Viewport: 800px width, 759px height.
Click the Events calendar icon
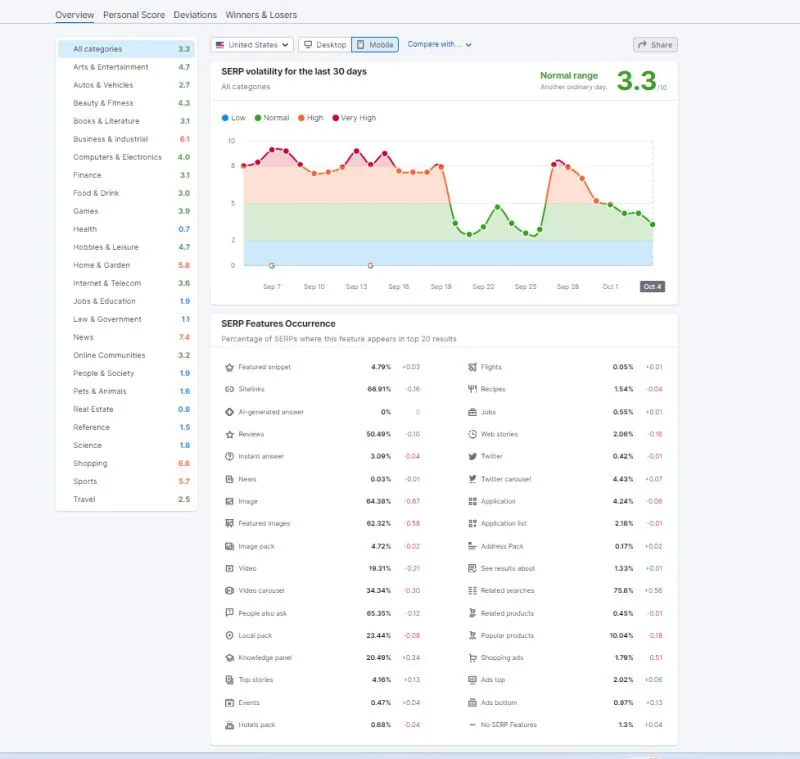coord(229,703)
